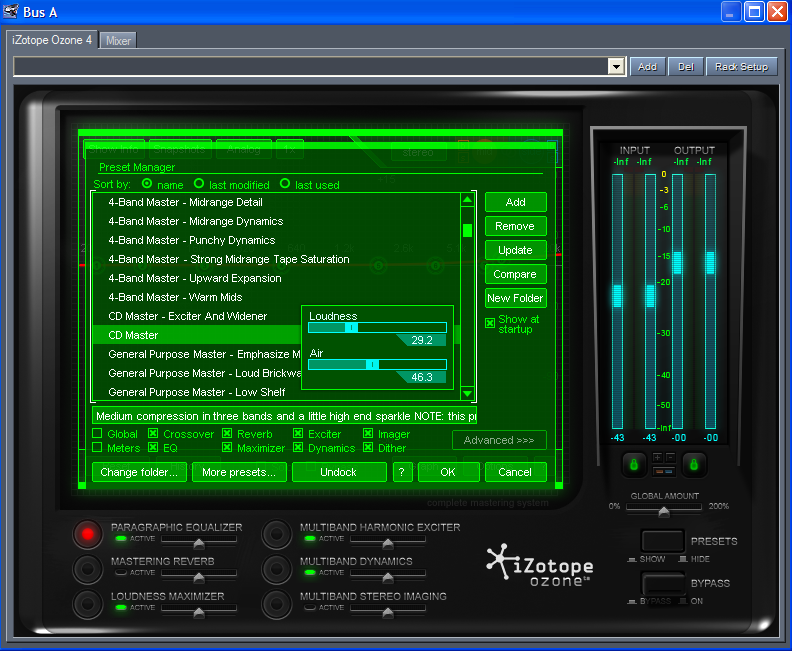Screen dimensions: 792x651
Task: Toggle Loudness Maximizer ACTIVE light
Action: [x=121, y=607]
